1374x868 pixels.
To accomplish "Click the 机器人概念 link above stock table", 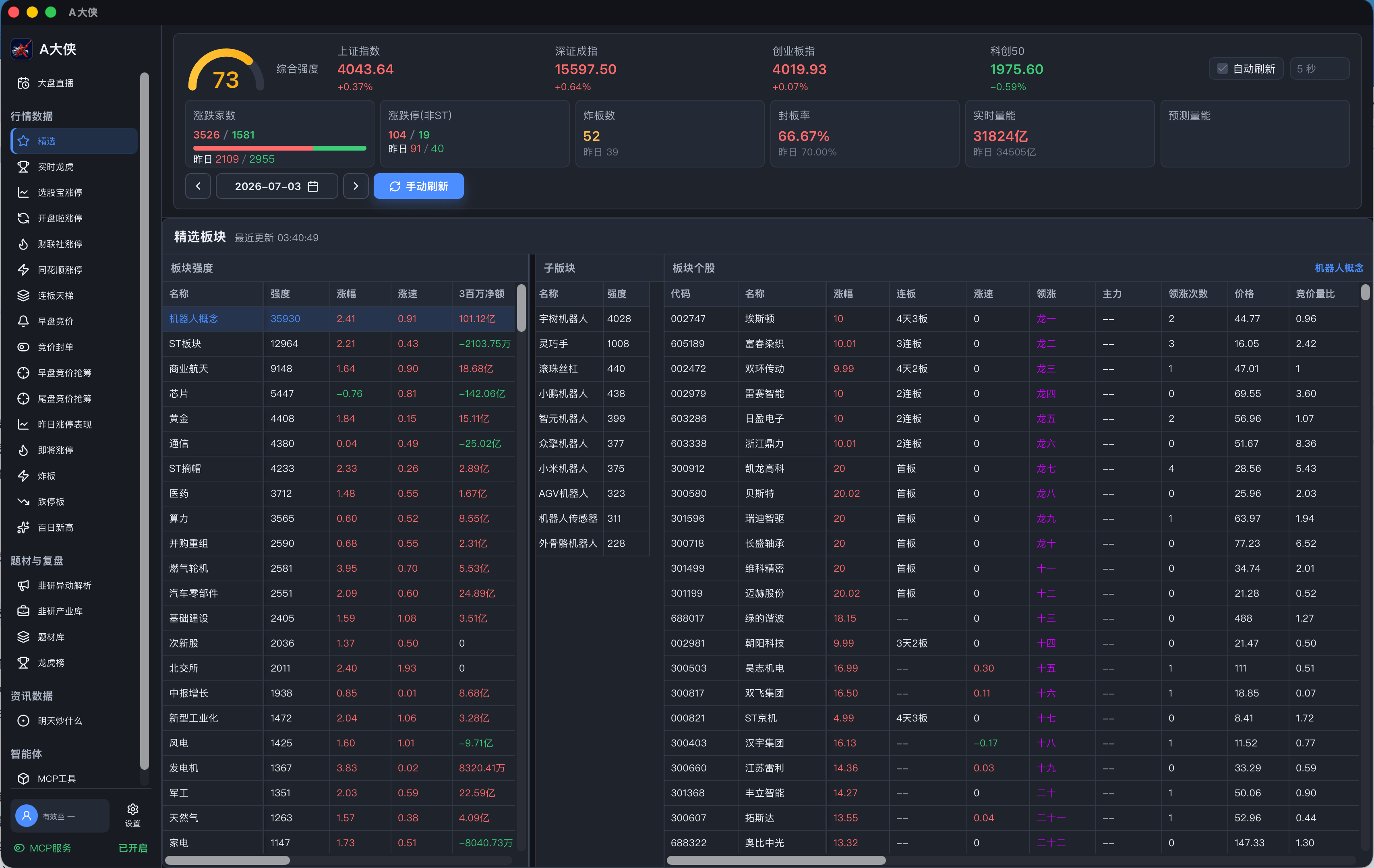I will click(x=1339, y=267).
